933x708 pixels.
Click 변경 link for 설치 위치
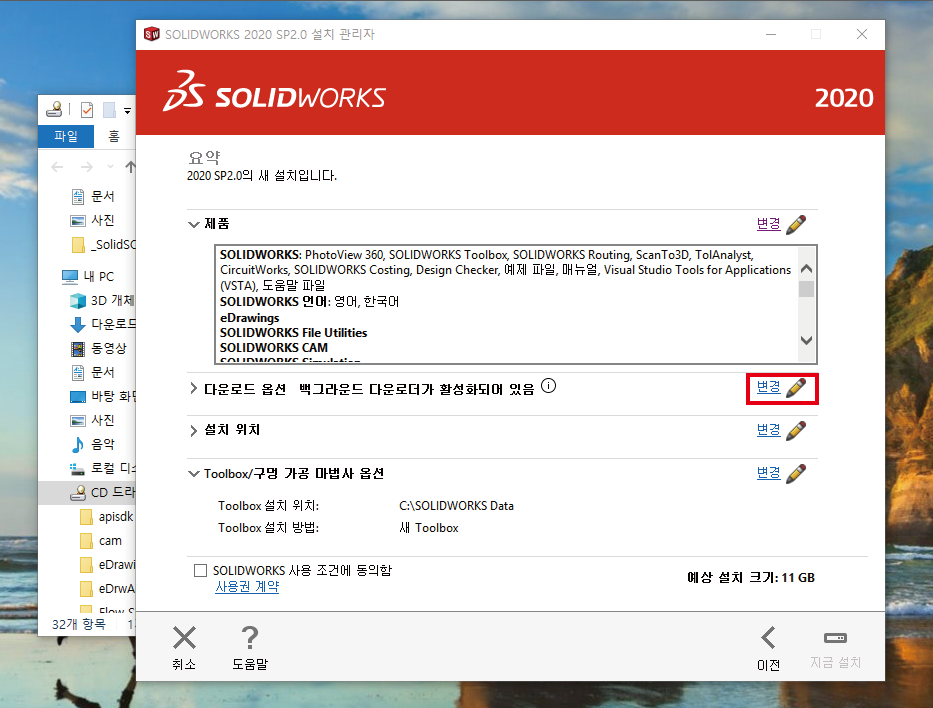pyautogui.click(x=768, y=430)
